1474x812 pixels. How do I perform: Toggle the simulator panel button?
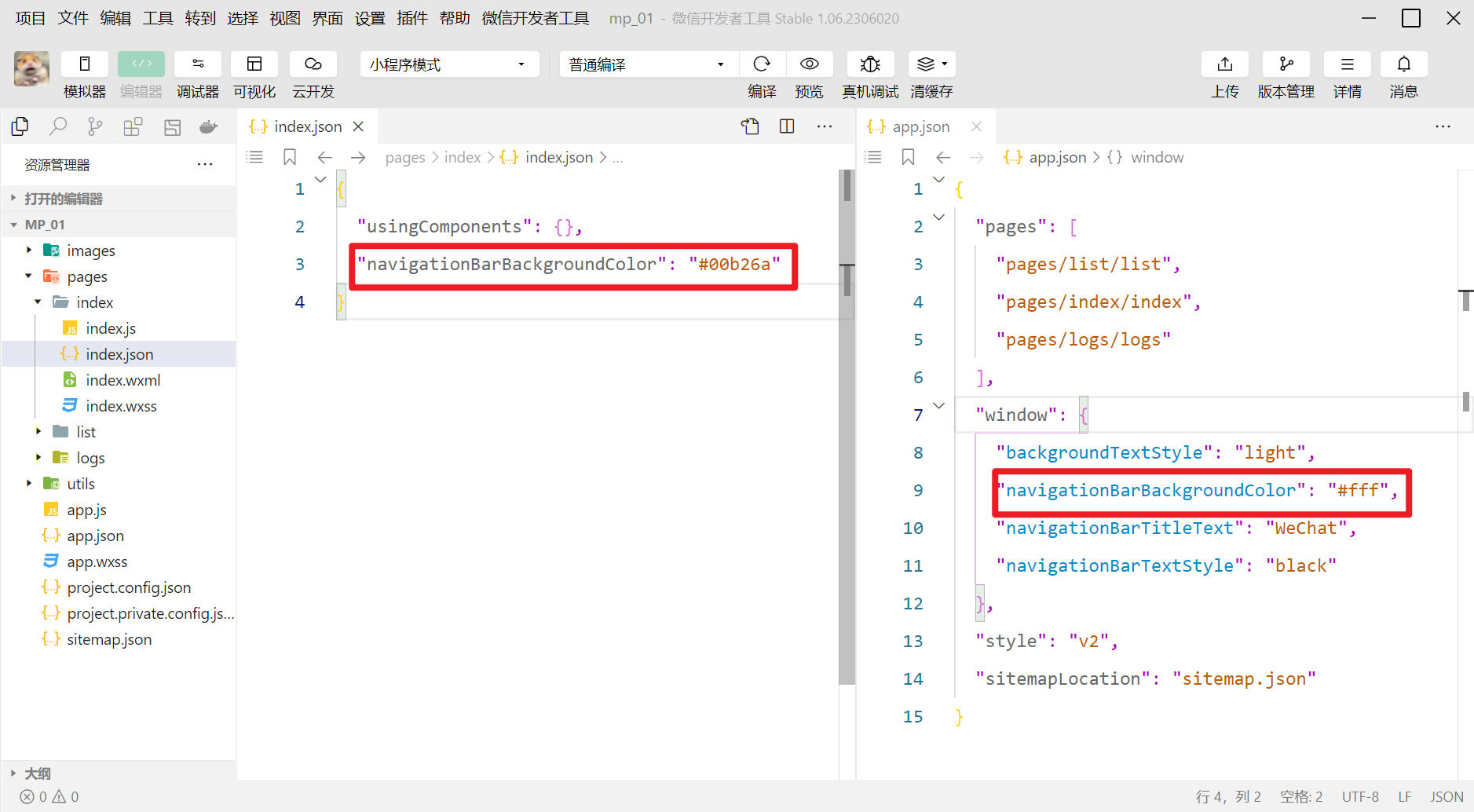pos(85,64)
